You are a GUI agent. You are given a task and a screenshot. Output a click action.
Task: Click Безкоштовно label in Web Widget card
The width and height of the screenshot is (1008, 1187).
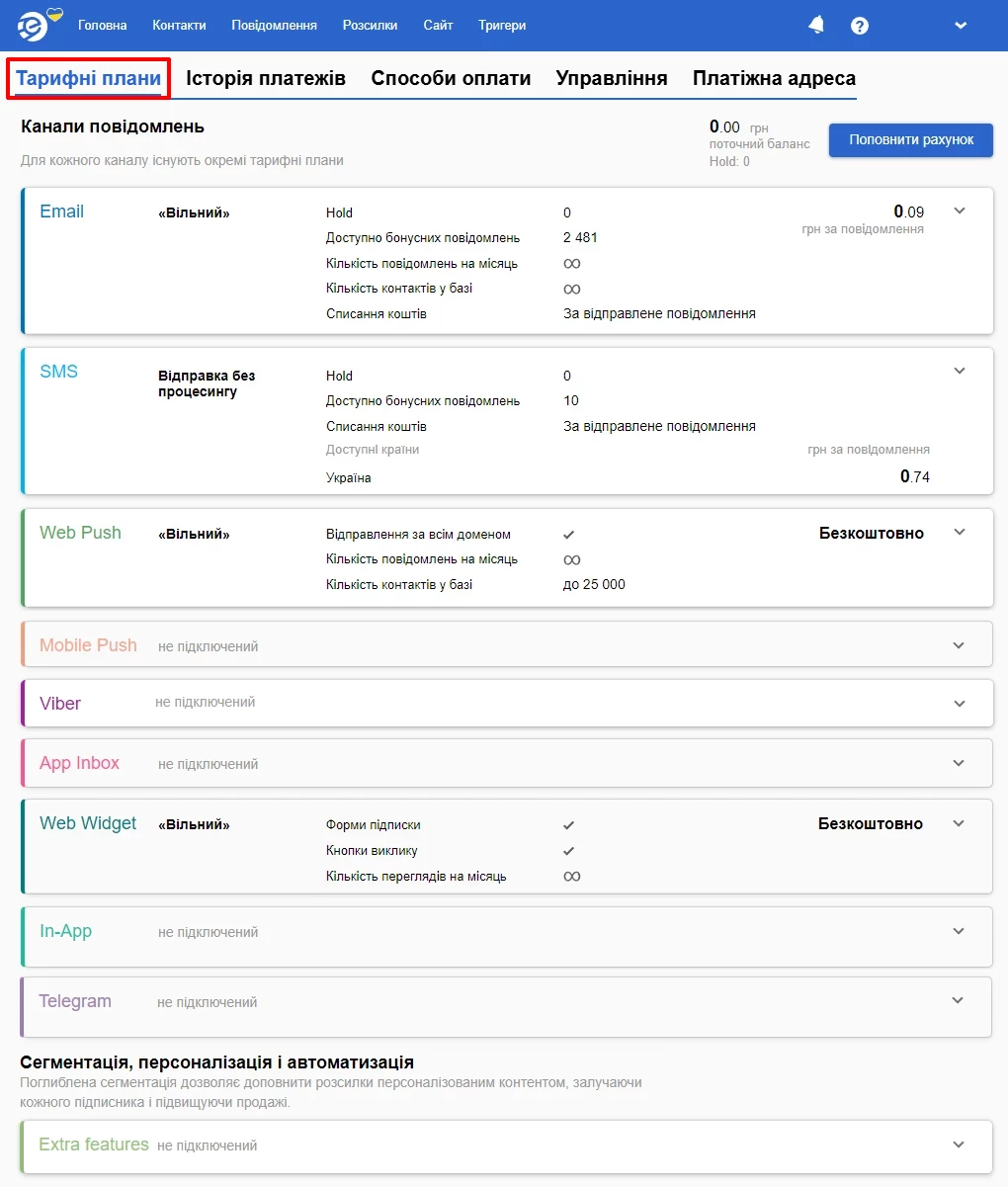[871, 823]
